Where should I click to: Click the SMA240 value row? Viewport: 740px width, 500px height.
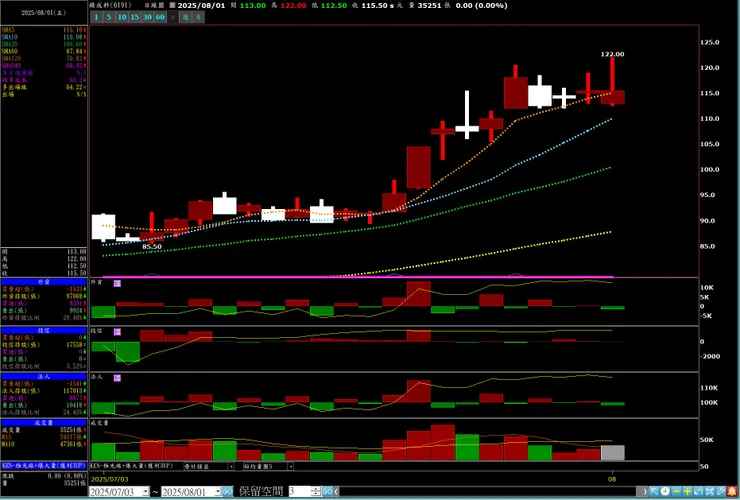[x=44, y=66]
